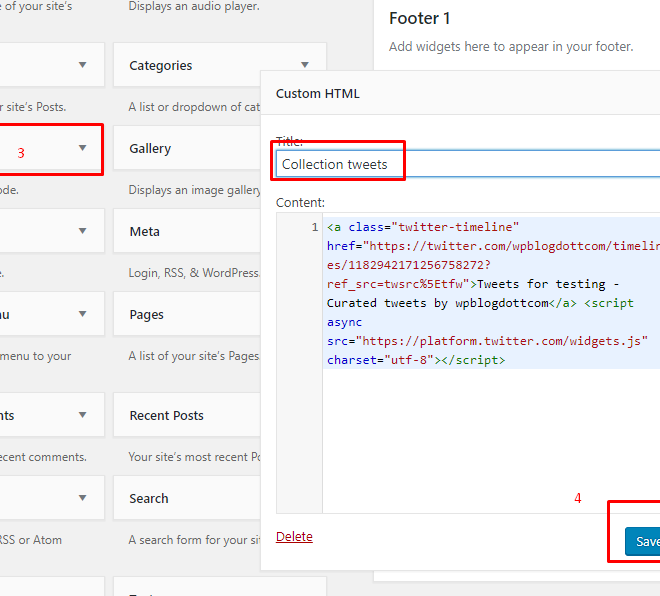660x596 pixels.
Task: Open the Meta widget
Action: [x=187, y=231]
